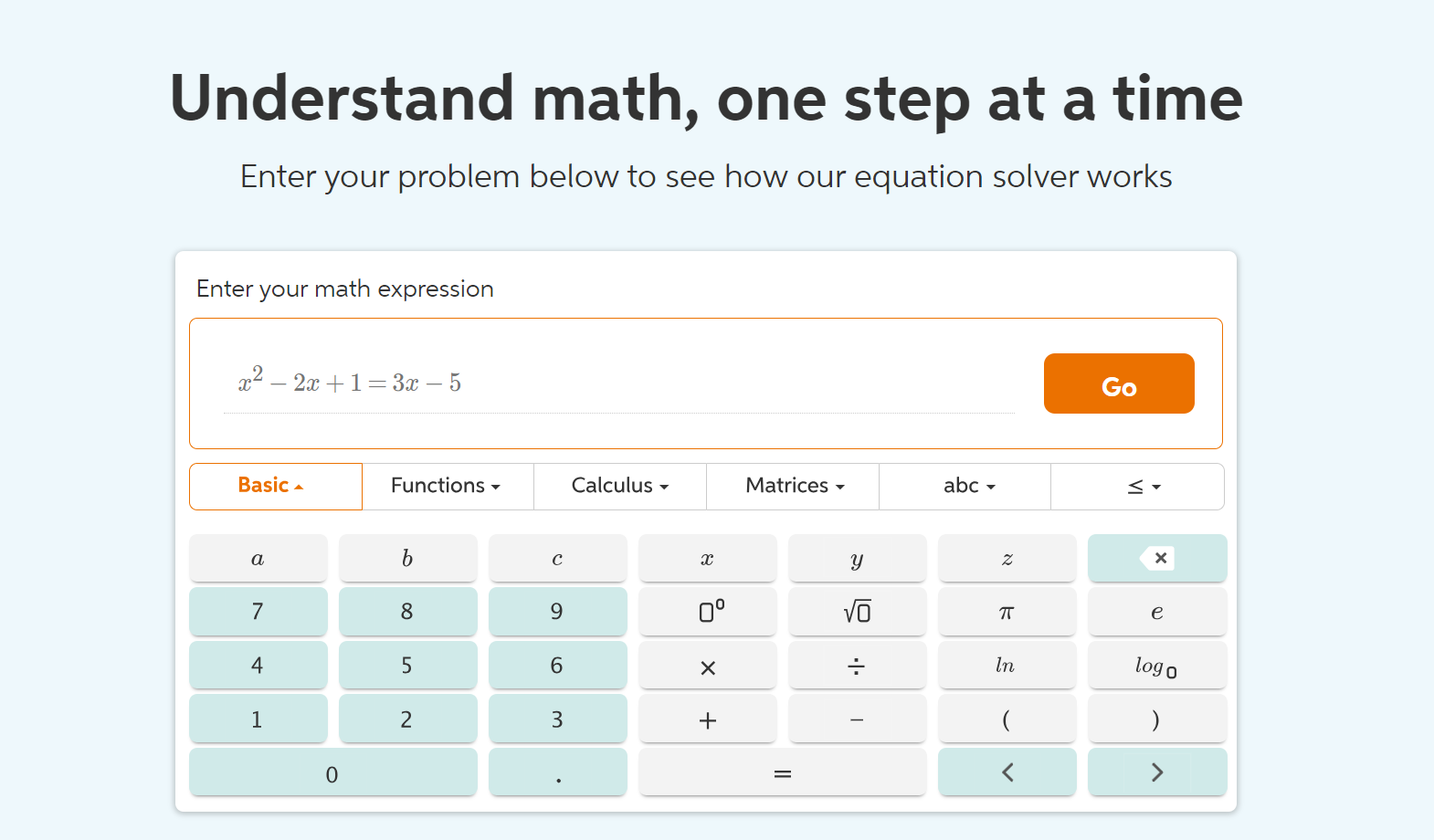Viewport: 1434px width, 840px height.
Task: Open the inequality symbols dropdown
Action: click(1138, 486)
